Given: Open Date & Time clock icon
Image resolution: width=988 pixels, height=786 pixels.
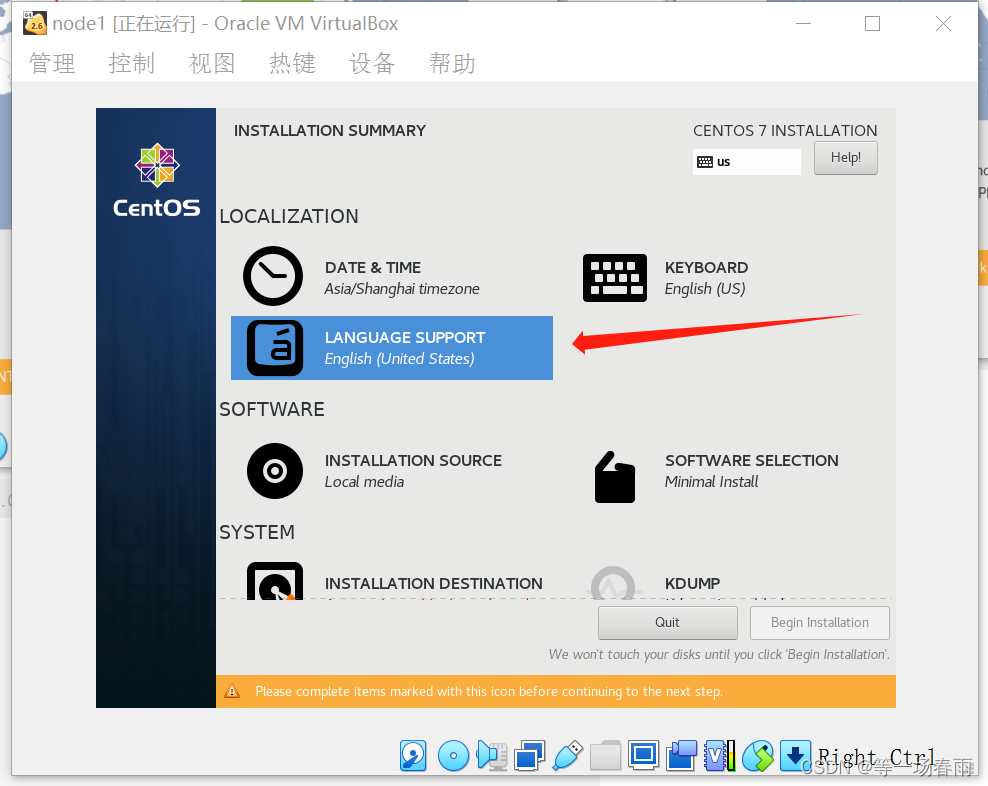Looking at the screenshot, I should [273, 276].
